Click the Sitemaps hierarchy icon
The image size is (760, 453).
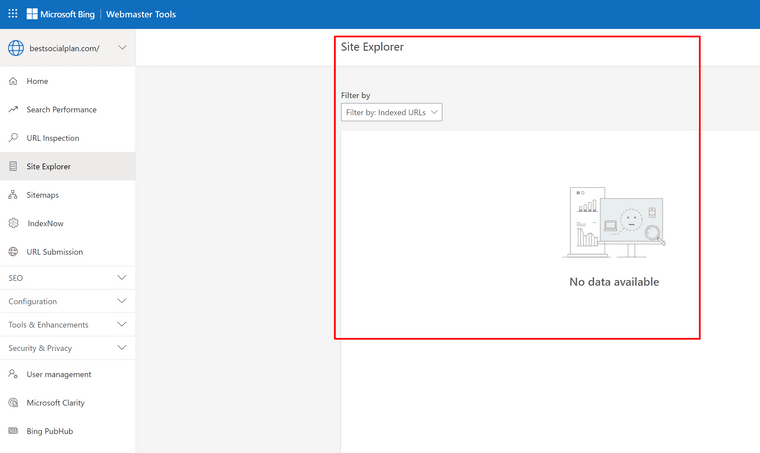tap(13, 195)
